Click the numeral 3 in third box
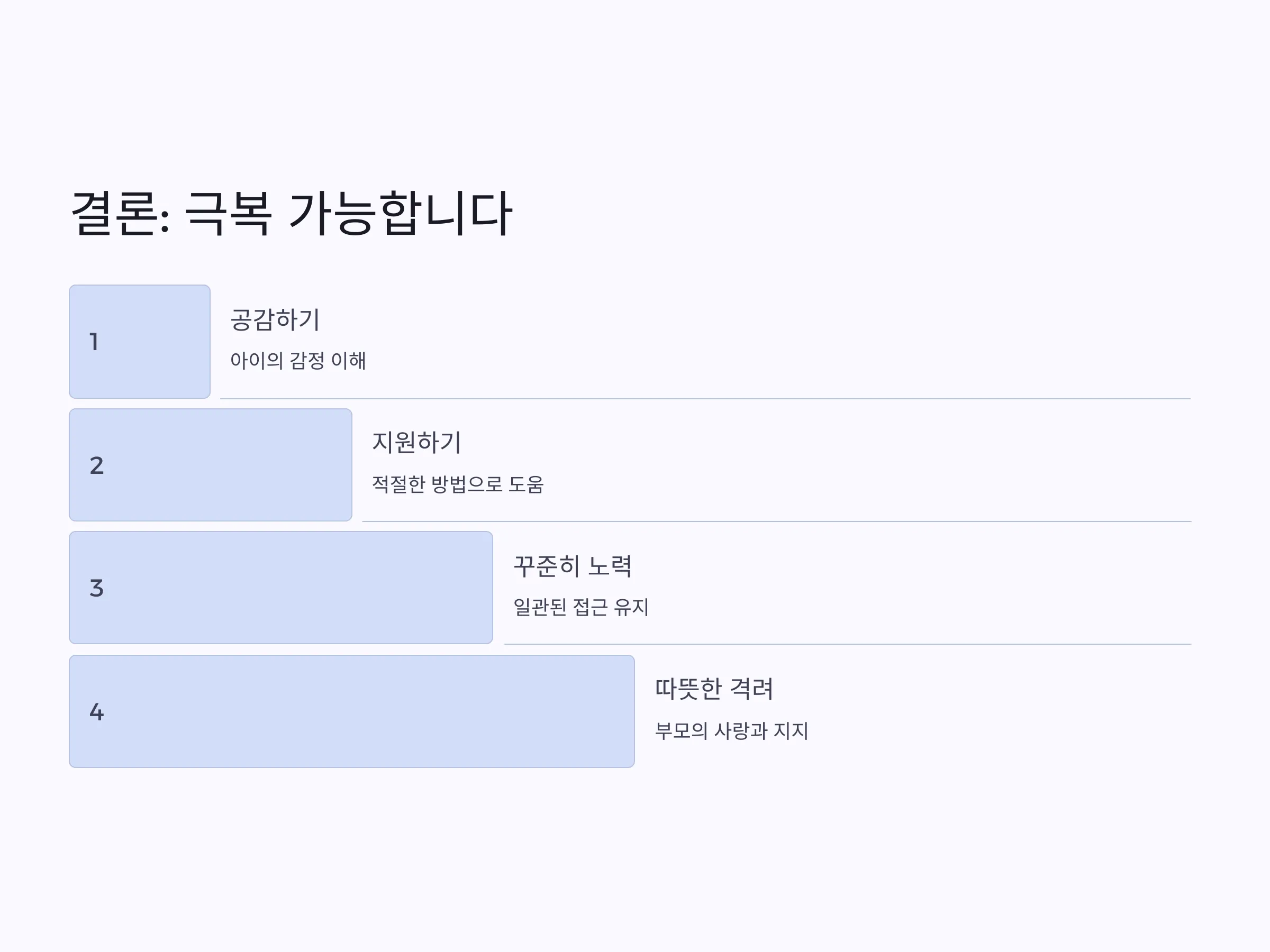 [x=96, y=588]
